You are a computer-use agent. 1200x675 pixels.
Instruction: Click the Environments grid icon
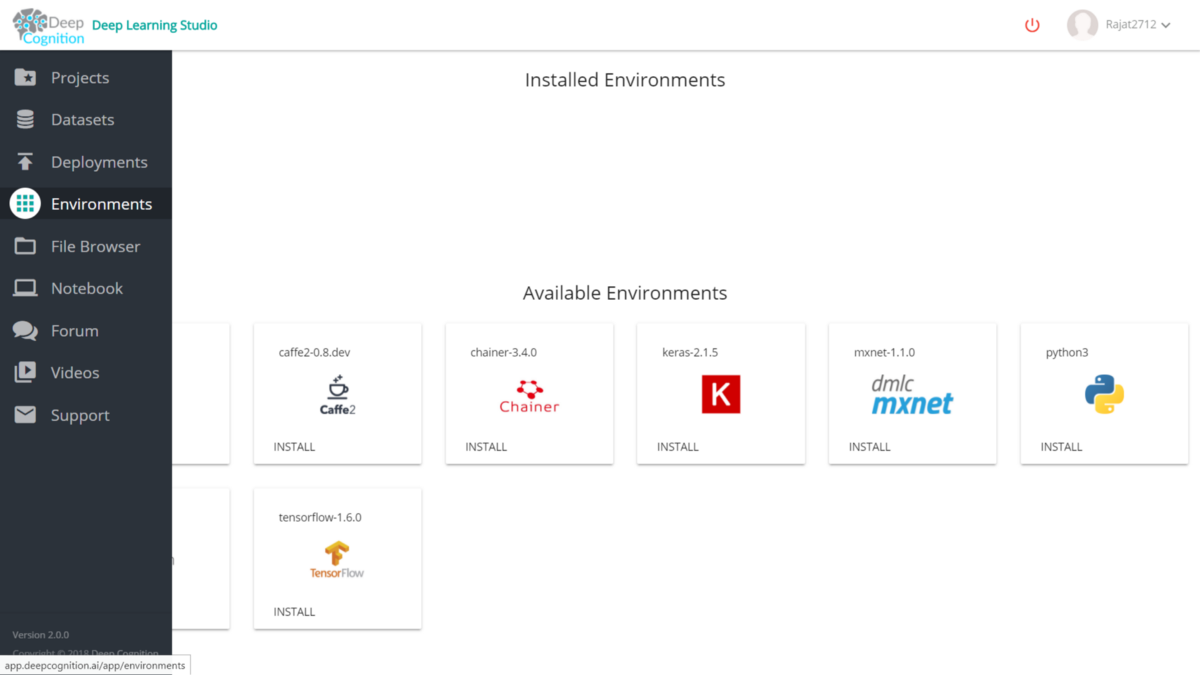pyautogui.click(x=25, y=204)
